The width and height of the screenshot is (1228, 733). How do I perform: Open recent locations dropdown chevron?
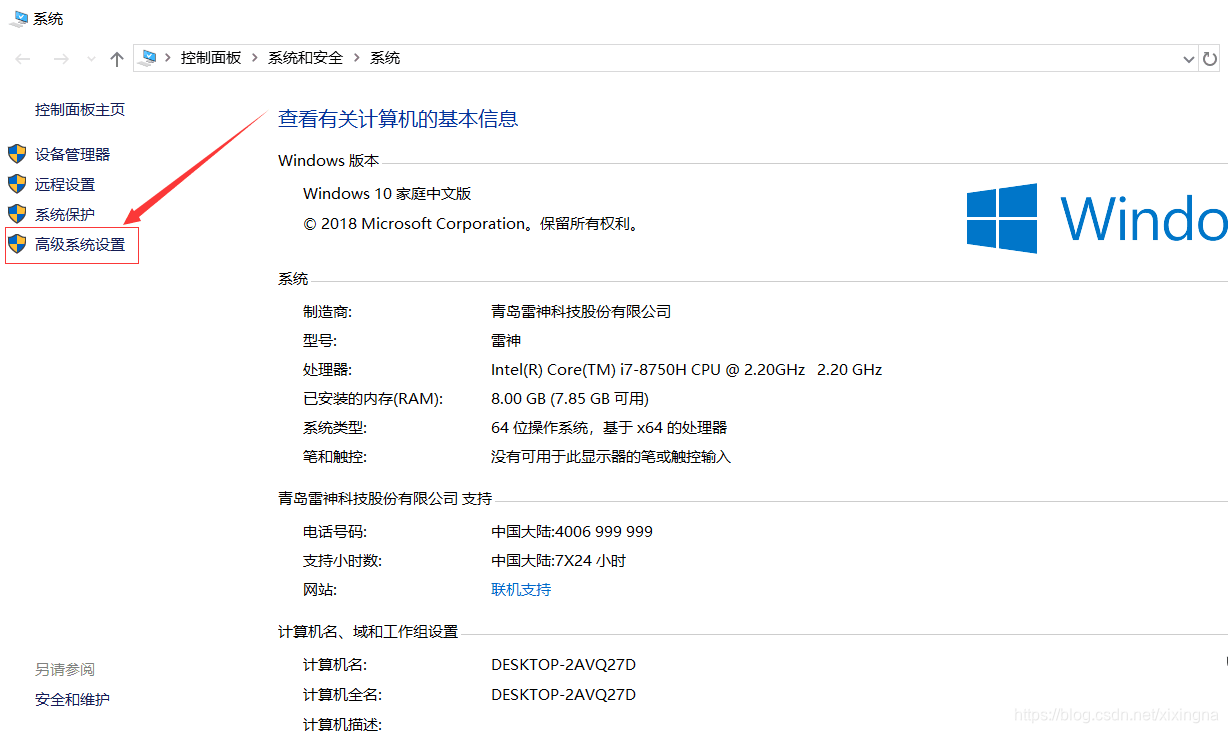tap(91, 59)
